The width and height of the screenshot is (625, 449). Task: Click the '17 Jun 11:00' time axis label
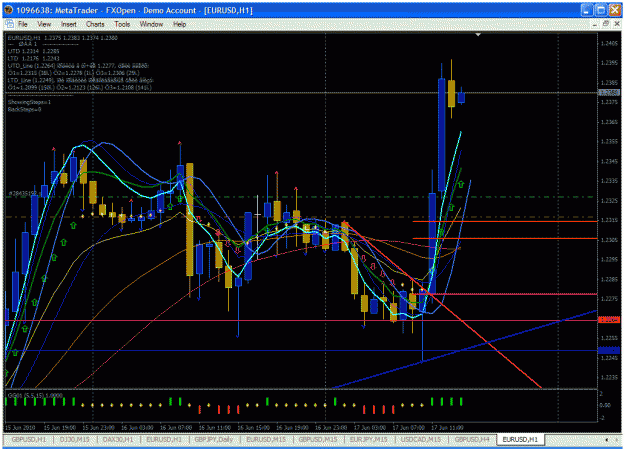pyautogui.click(x=447, y=427)
